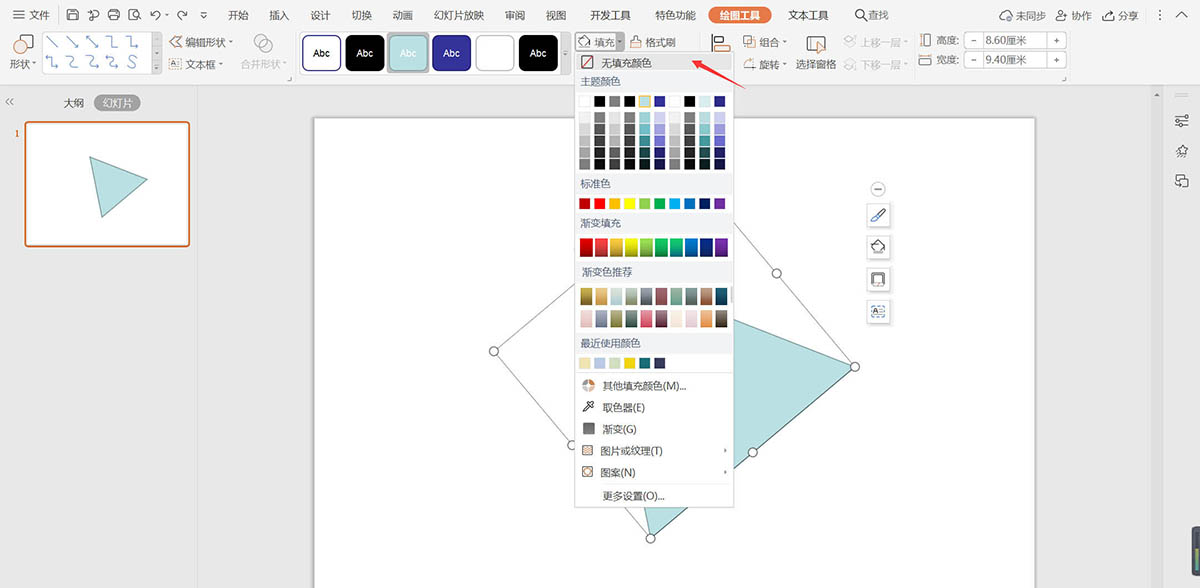1200x588 pixels.
Task: Click floating shape style brush icon
Action: click(x=878, y=215)
